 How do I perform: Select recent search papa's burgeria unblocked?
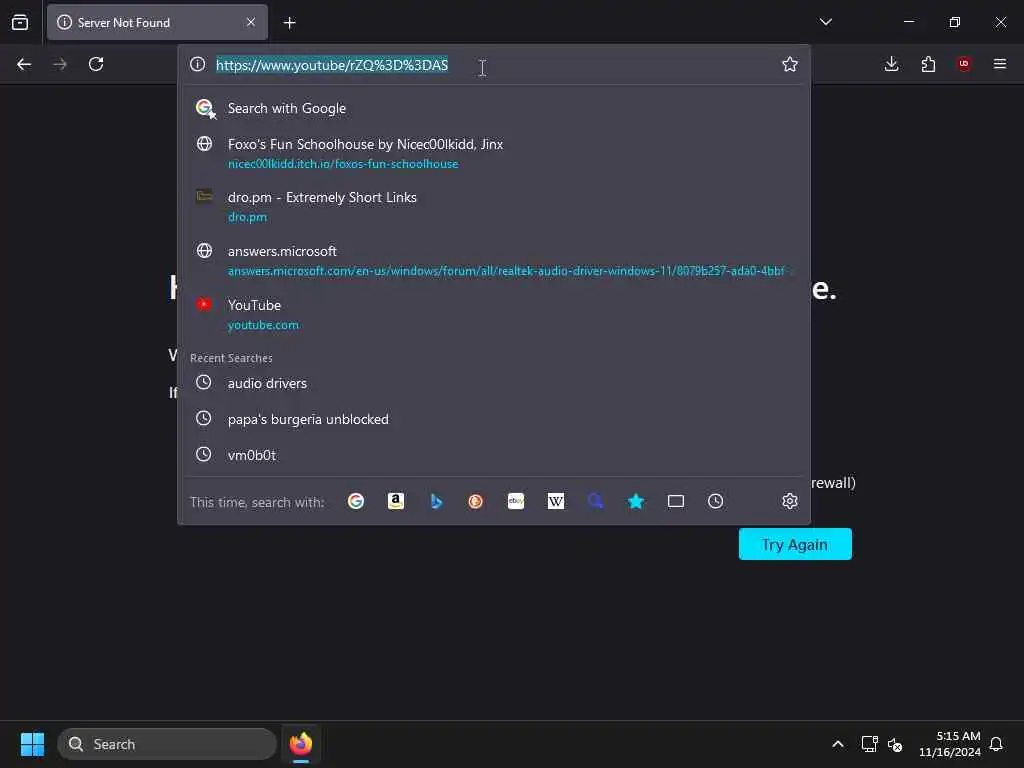click(494, 419)
